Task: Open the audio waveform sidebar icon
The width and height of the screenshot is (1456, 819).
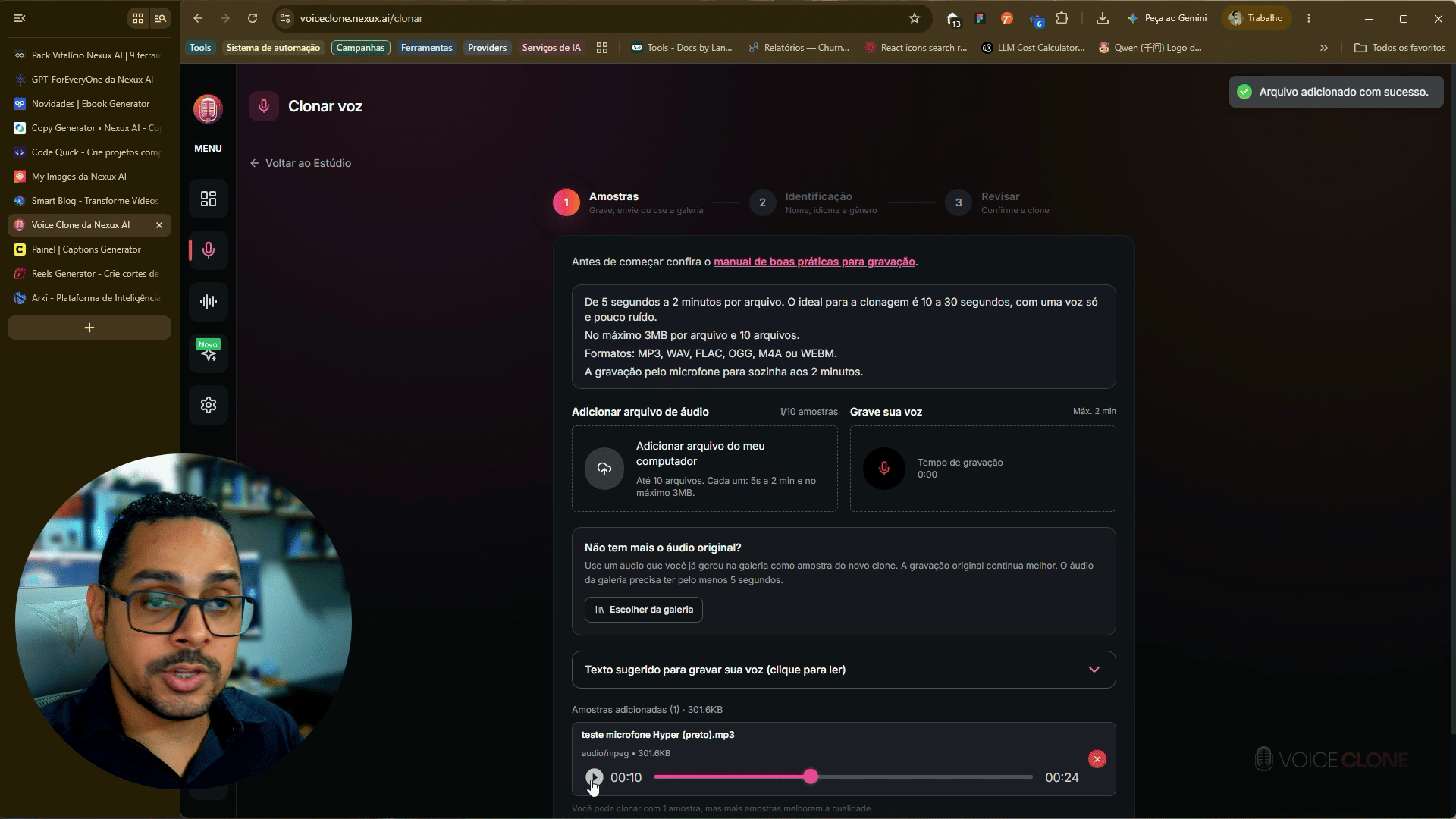Action: [x=209, y=302]
